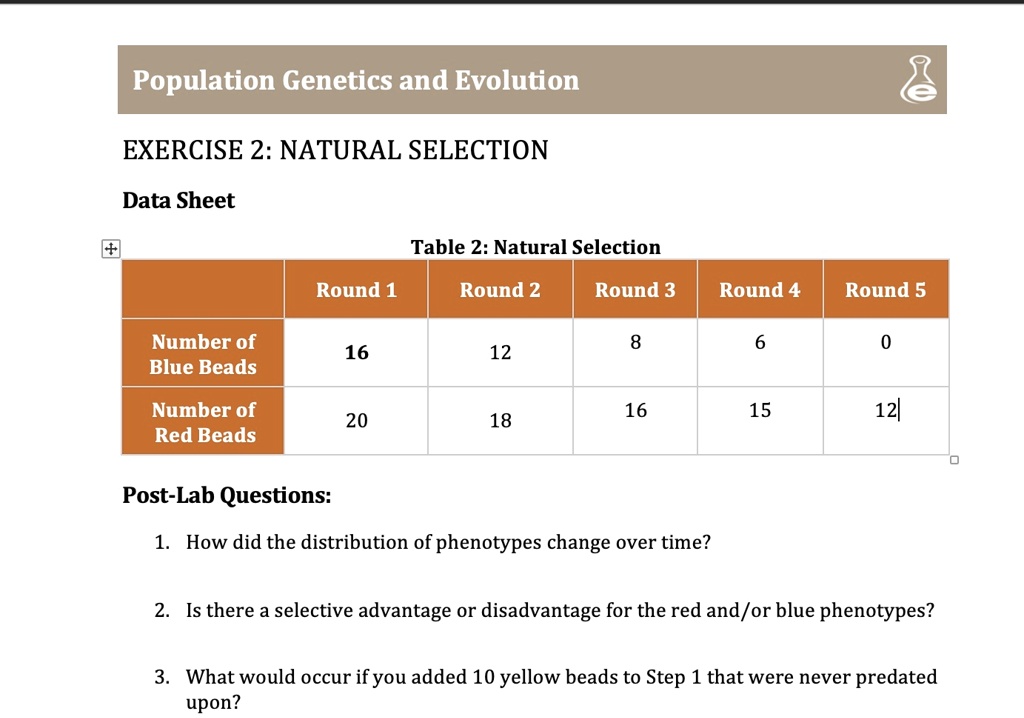Click Blue Beads Round 1 cell with 16
The height and width of the screenshot is (718, 1024).
pyautogui.click(x=356, y=353)
